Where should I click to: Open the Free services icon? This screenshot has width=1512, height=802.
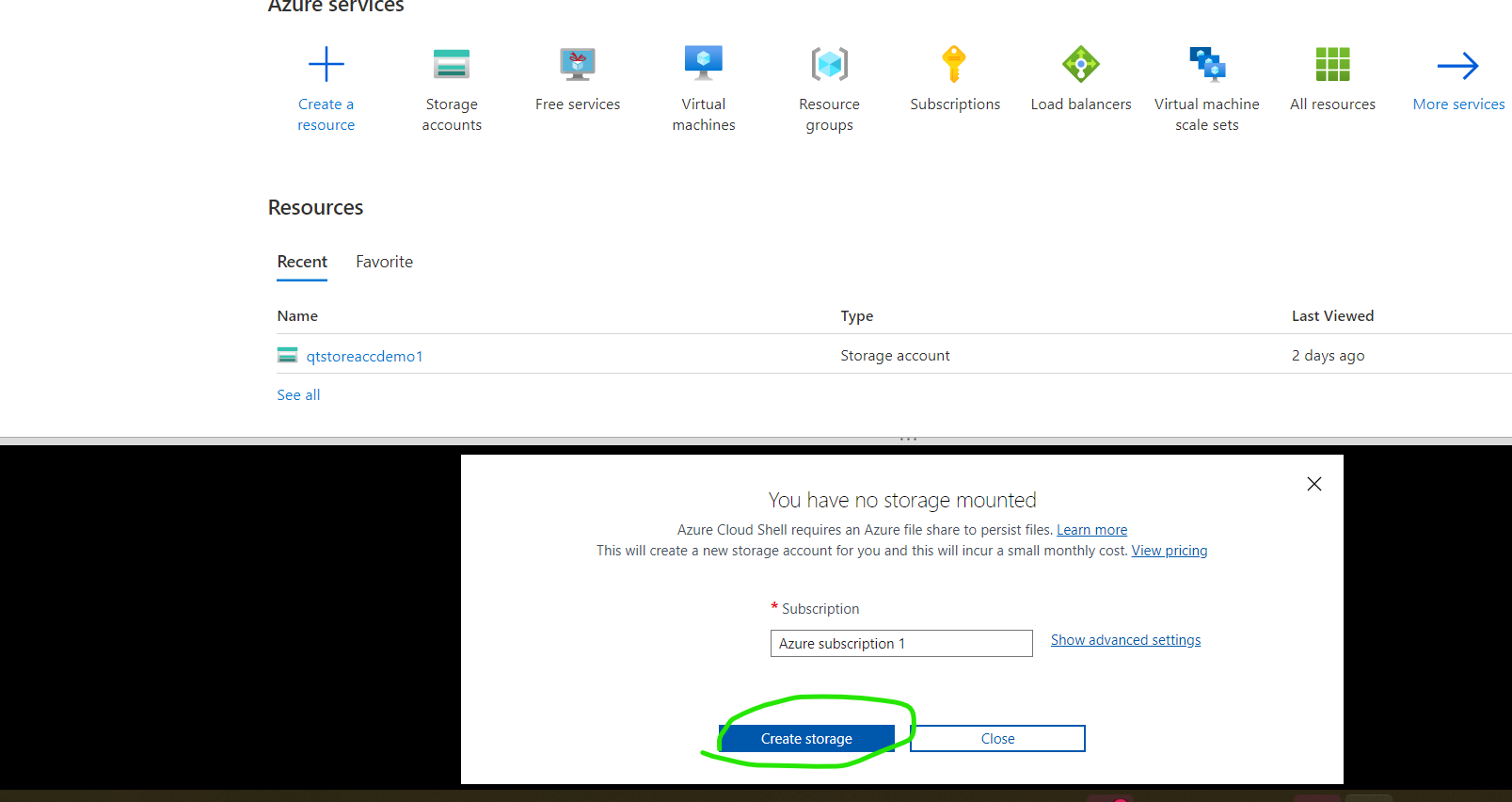coord(578,64)
